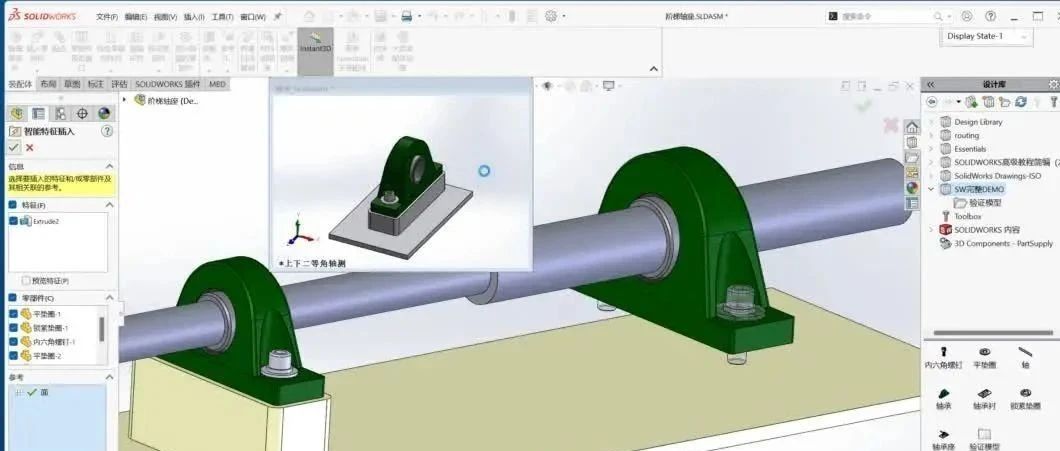
Task: Click the 内六角螺钉 library part thumbnail
Action: [943, 358]
